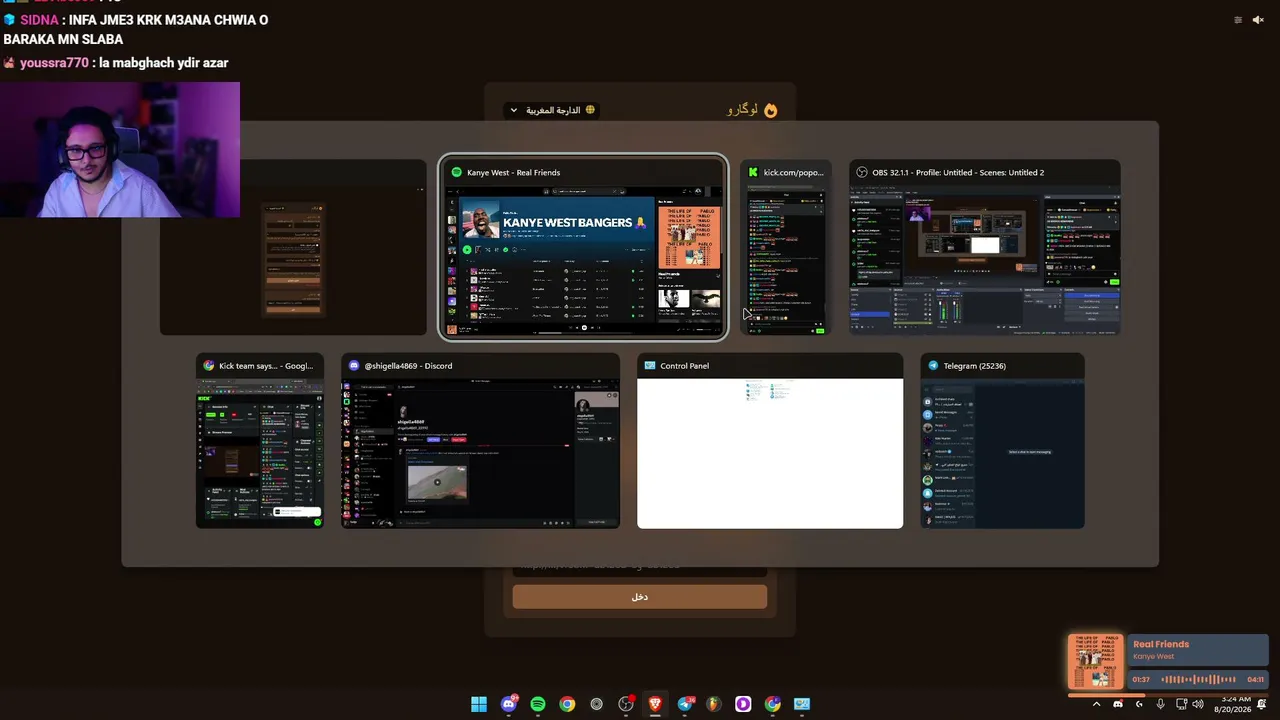Screen dimensions: 1280x720
Task: Click the muted speaker icon at top right
Action: point(1258,20)
